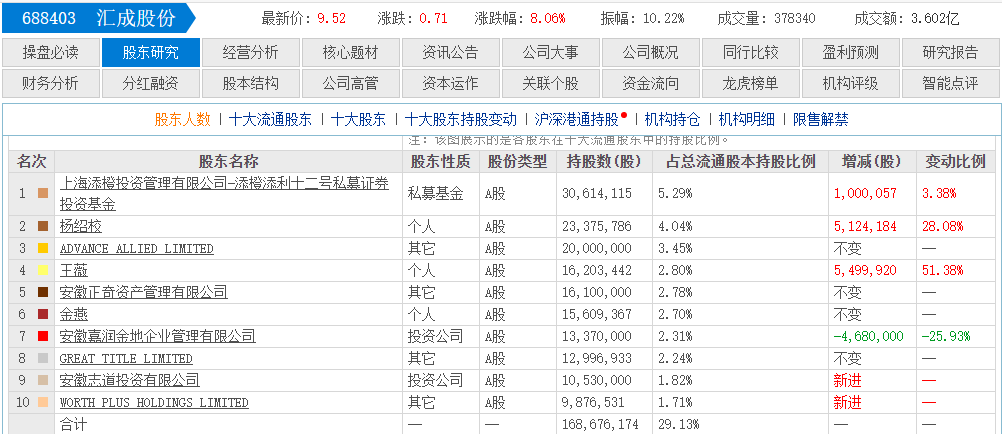The image size is (1002, 434).
Task: Click the 变动比例 column header
Action: click(955, 162)
